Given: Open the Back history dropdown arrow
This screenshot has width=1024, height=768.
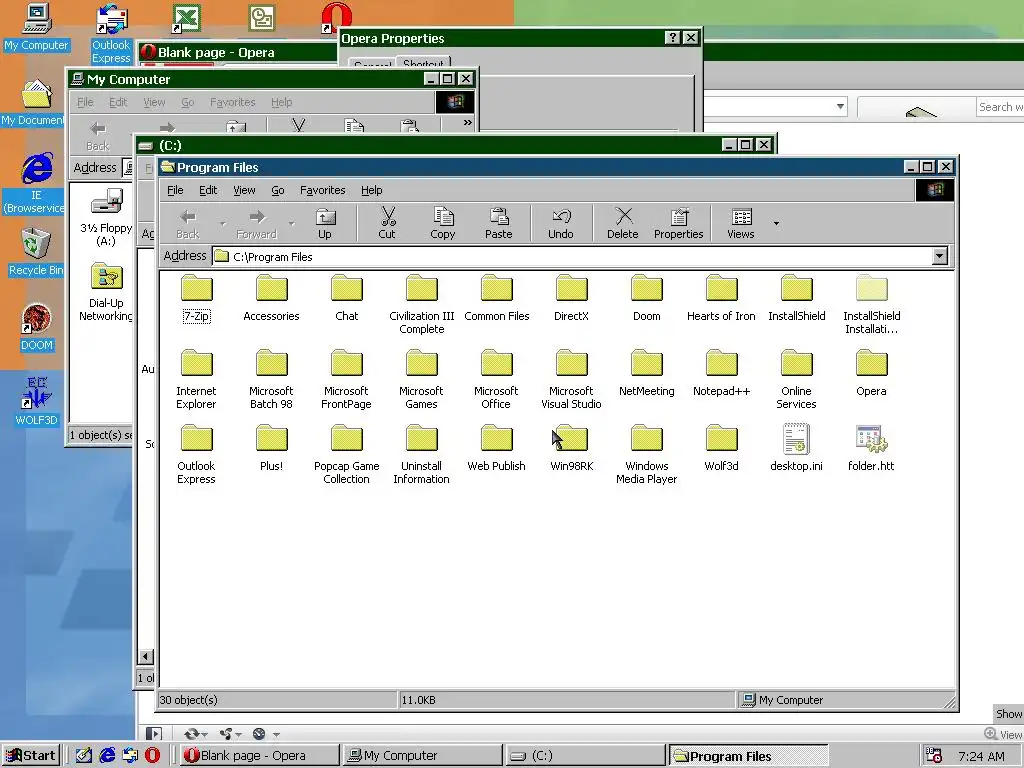Looking at the screenshot, I should (x=223, y=223).
